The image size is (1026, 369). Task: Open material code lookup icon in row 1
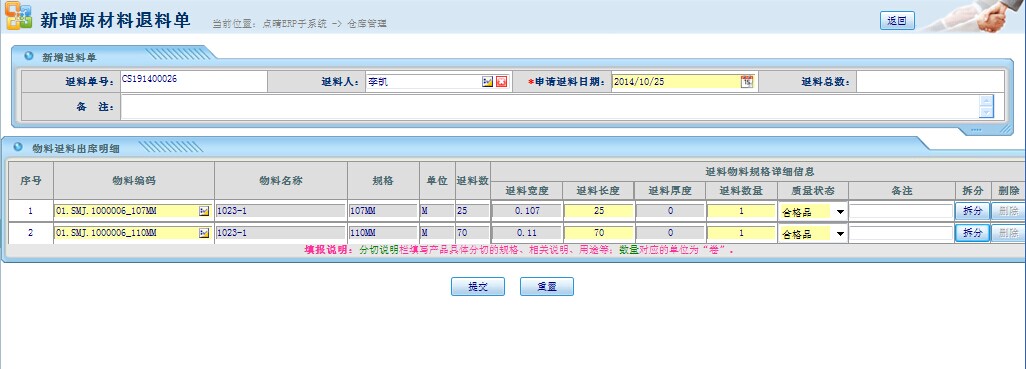(204, 211)
